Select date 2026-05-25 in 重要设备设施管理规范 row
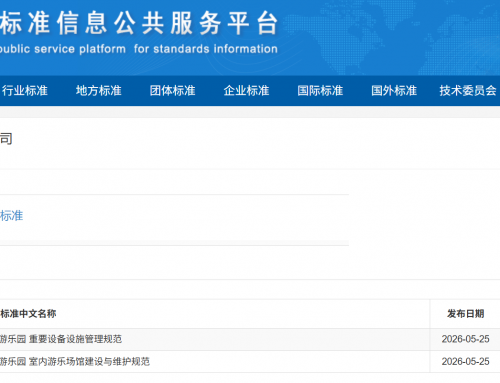The width and height of the screenshot is (500, 383). 466,339
